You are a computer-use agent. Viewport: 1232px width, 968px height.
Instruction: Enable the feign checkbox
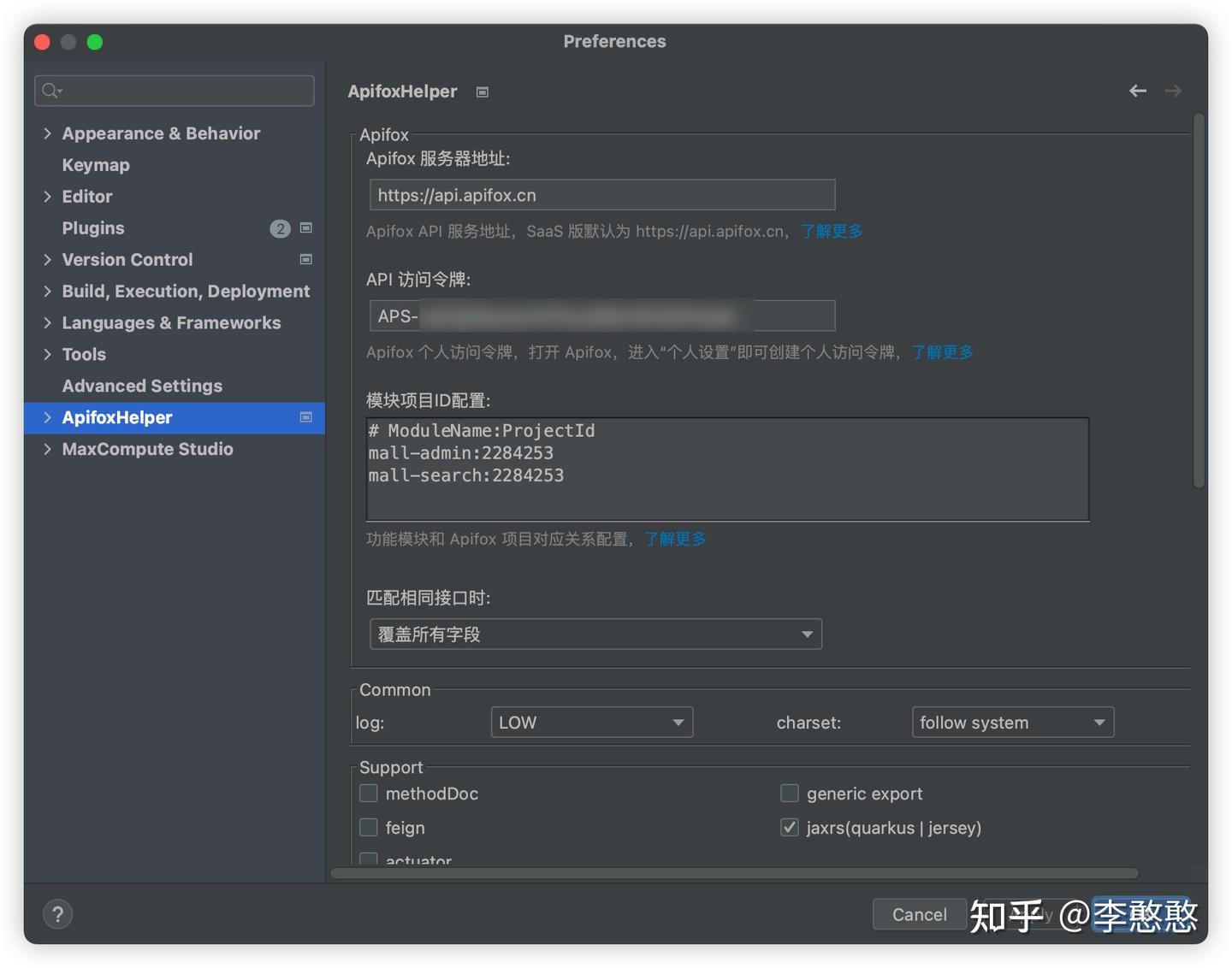tap(368, 827)
